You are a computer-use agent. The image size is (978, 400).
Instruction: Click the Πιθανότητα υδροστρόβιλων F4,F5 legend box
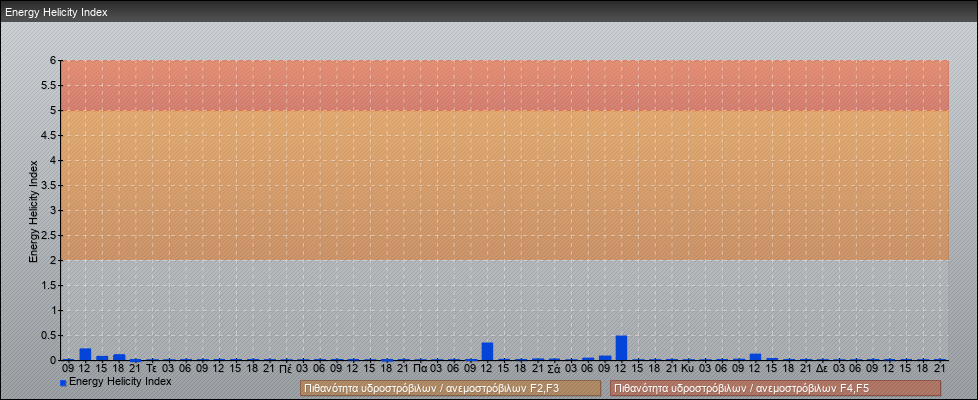point(775,388)
